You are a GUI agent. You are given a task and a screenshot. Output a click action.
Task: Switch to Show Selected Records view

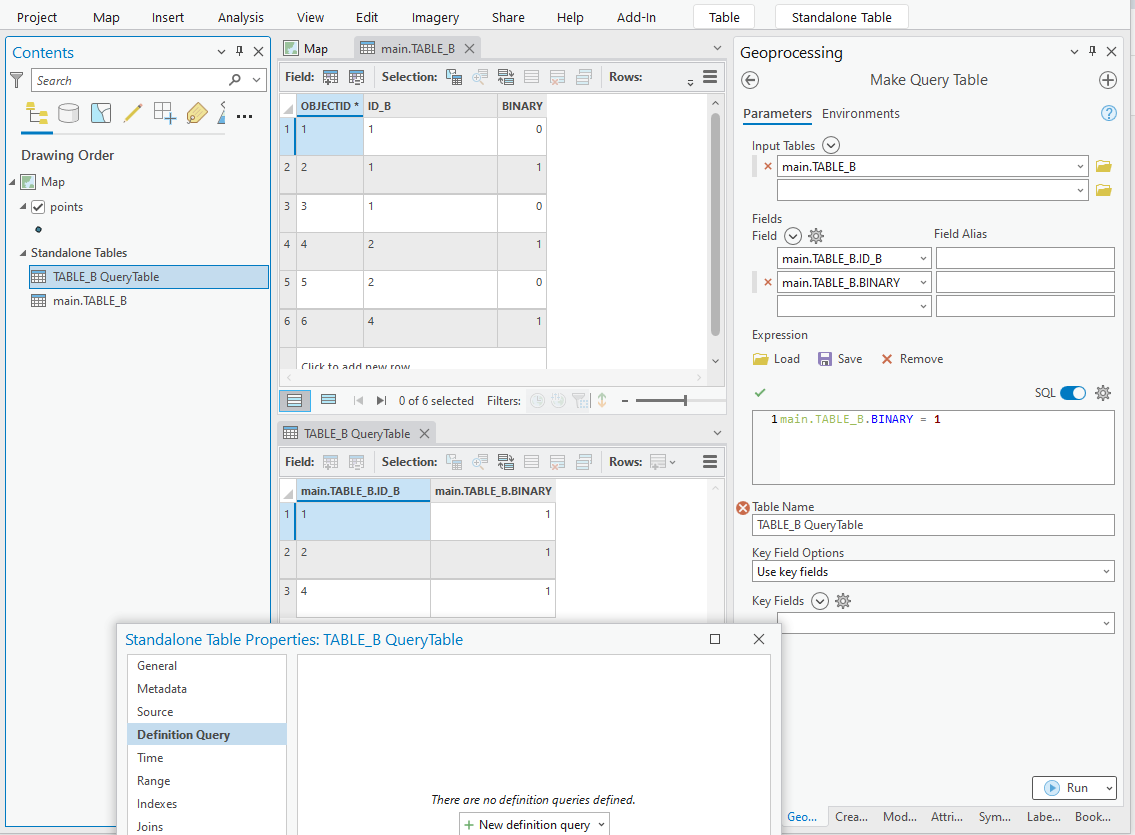pyautogui.click(x=329, y=400)
